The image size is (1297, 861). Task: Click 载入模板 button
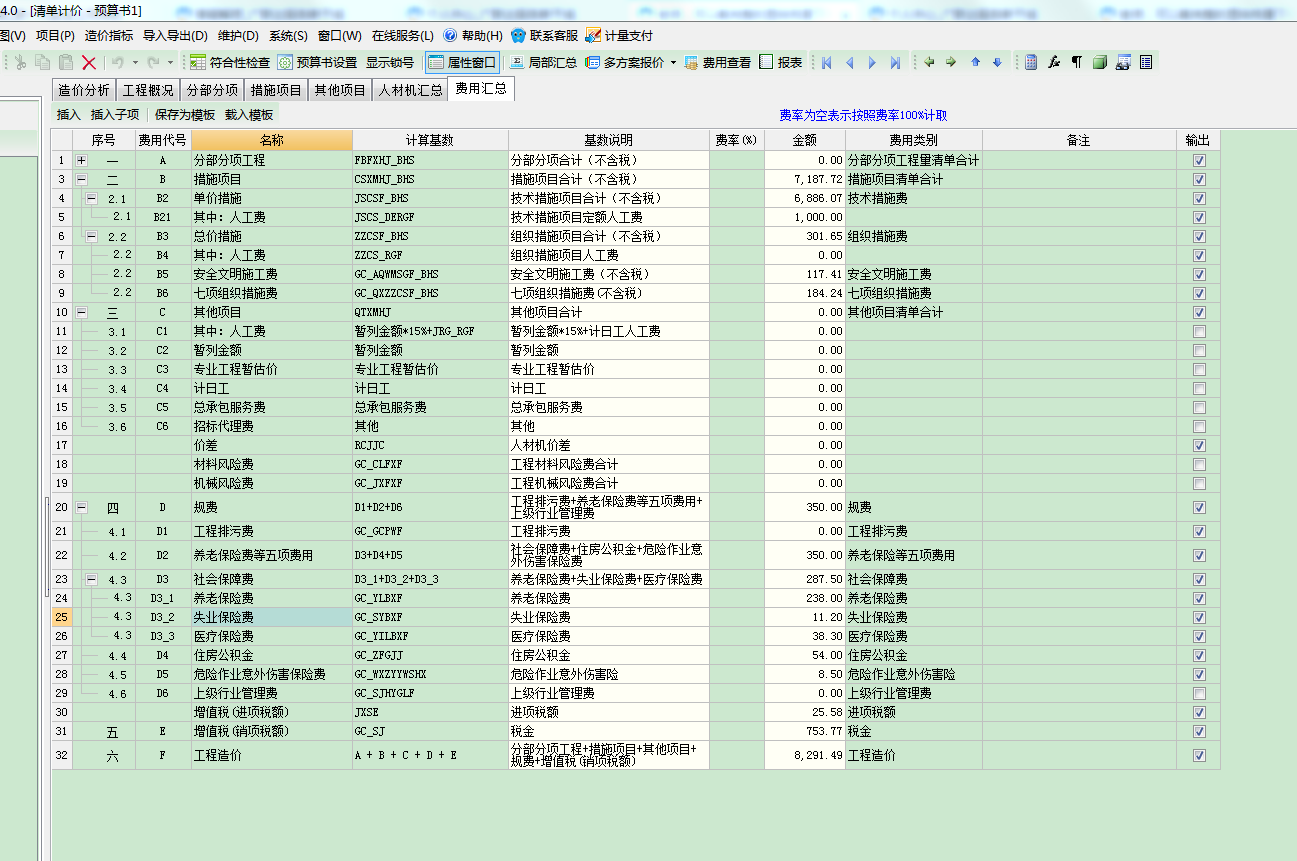coord(249,115)
